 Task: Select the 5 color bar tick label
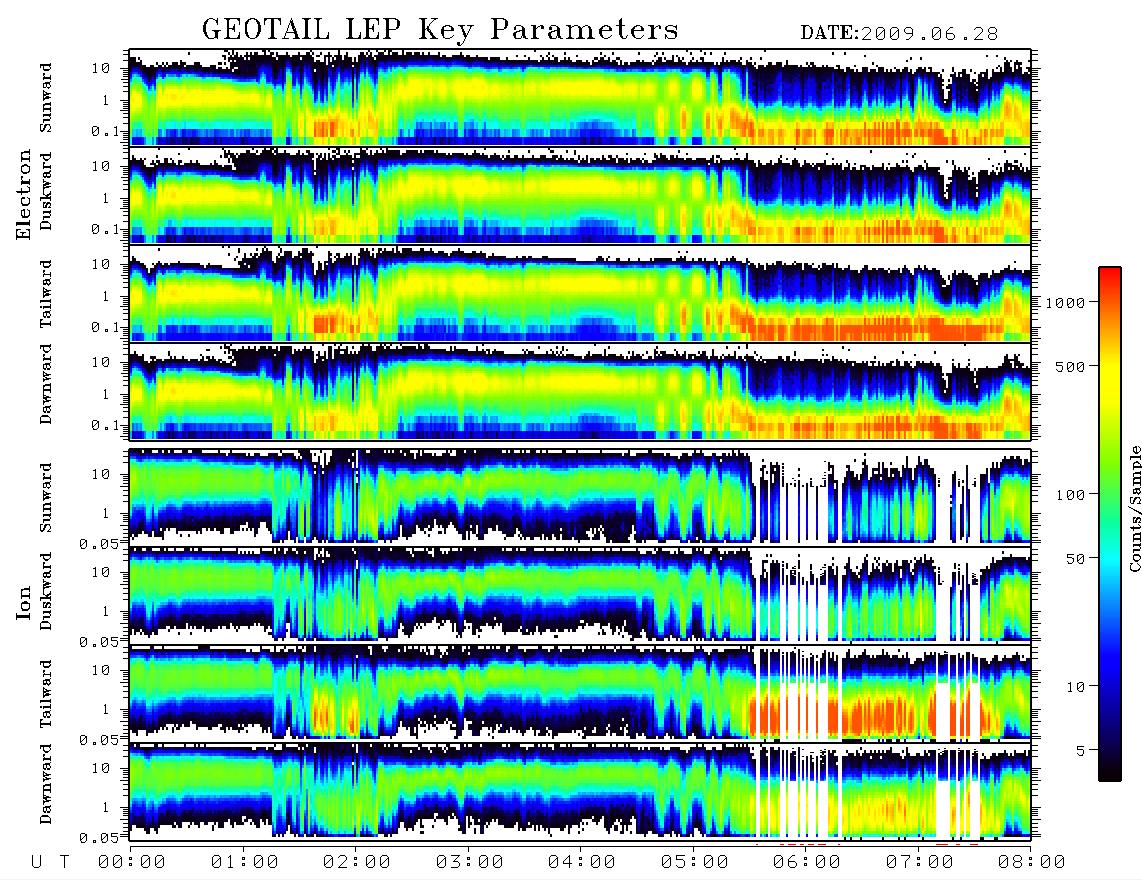(x=1081, y=751)
